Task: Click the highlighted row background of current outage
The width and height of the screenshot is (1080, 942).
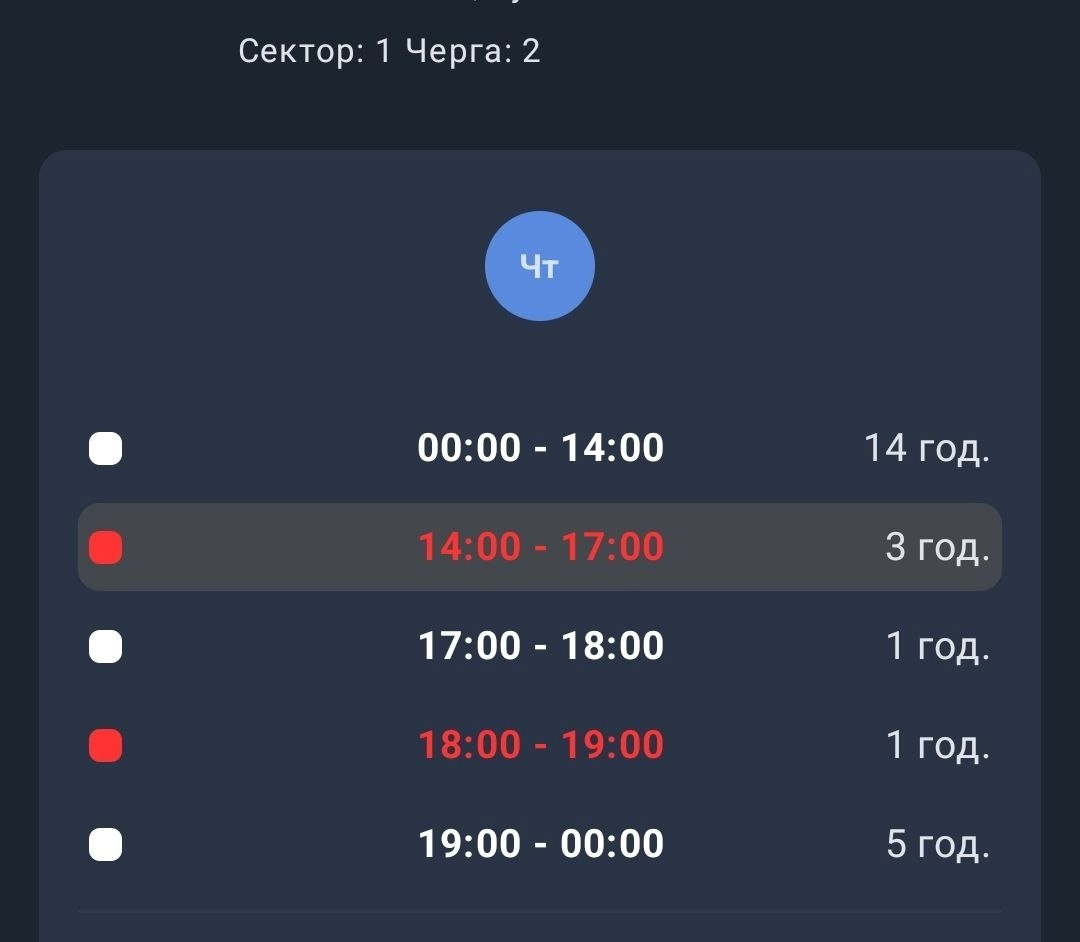Action: click(x=540, y=547)
